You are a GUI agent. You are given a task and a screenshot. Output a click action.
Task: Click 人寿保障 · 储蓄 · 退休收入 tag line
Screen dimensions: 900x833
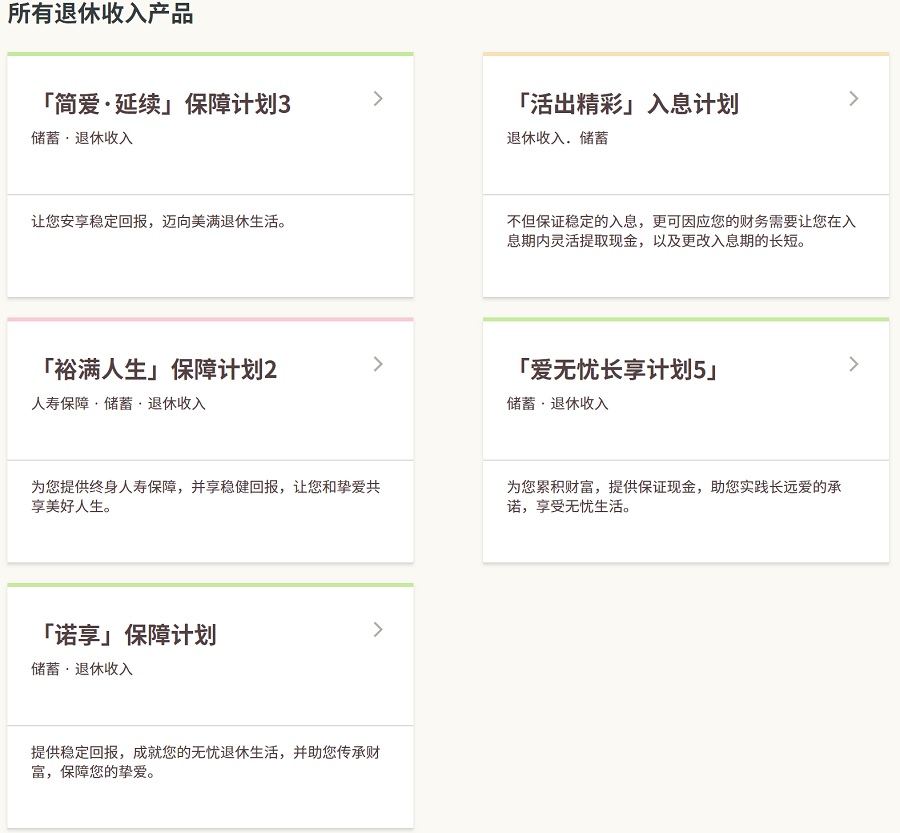coord(118,404)
